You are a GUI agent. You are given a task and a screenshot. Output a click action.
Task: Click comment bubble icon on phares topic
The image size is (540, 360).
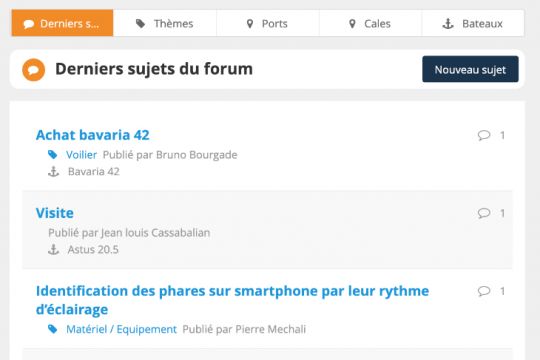[484, 291]
